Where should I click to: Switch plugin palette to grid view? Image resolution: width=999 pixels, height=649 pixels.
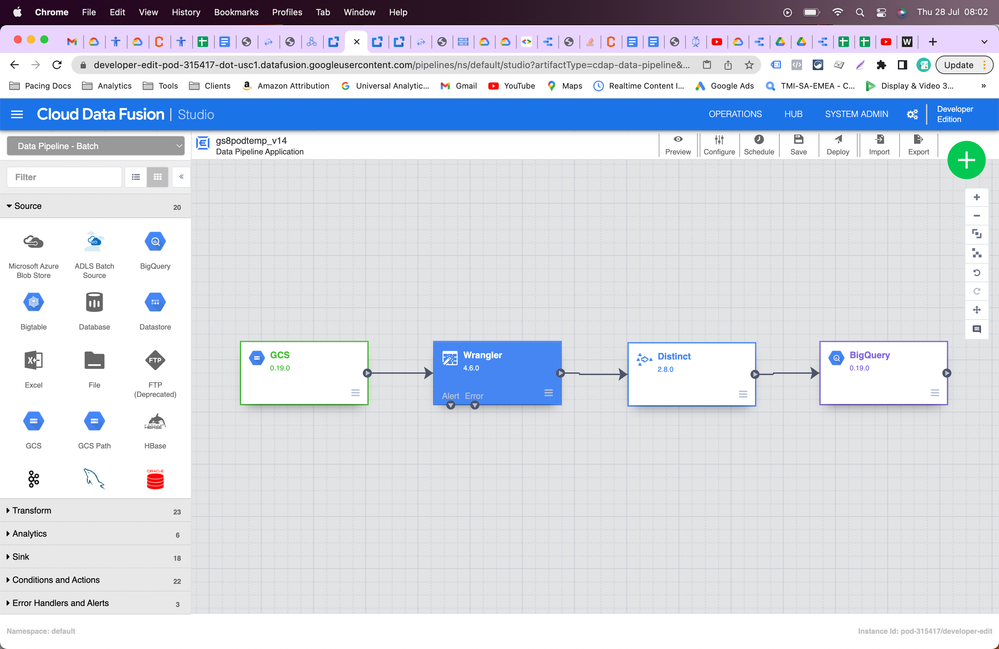157,177
